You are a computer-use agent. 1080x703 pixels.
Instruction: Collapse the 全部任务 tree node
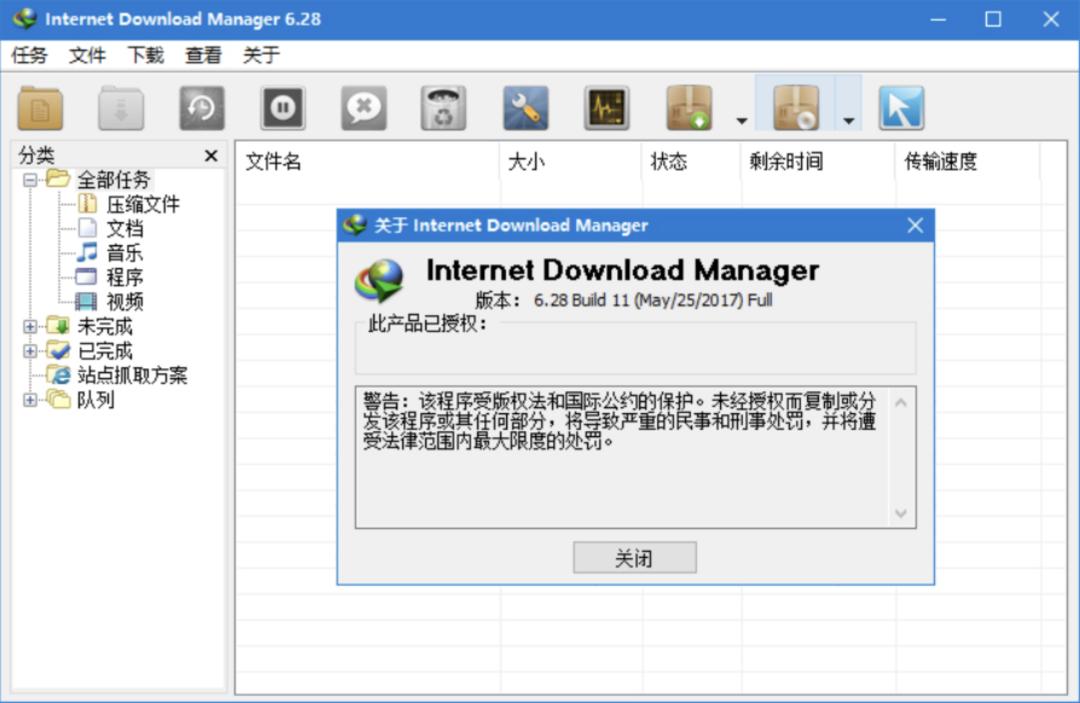[30, 180]
